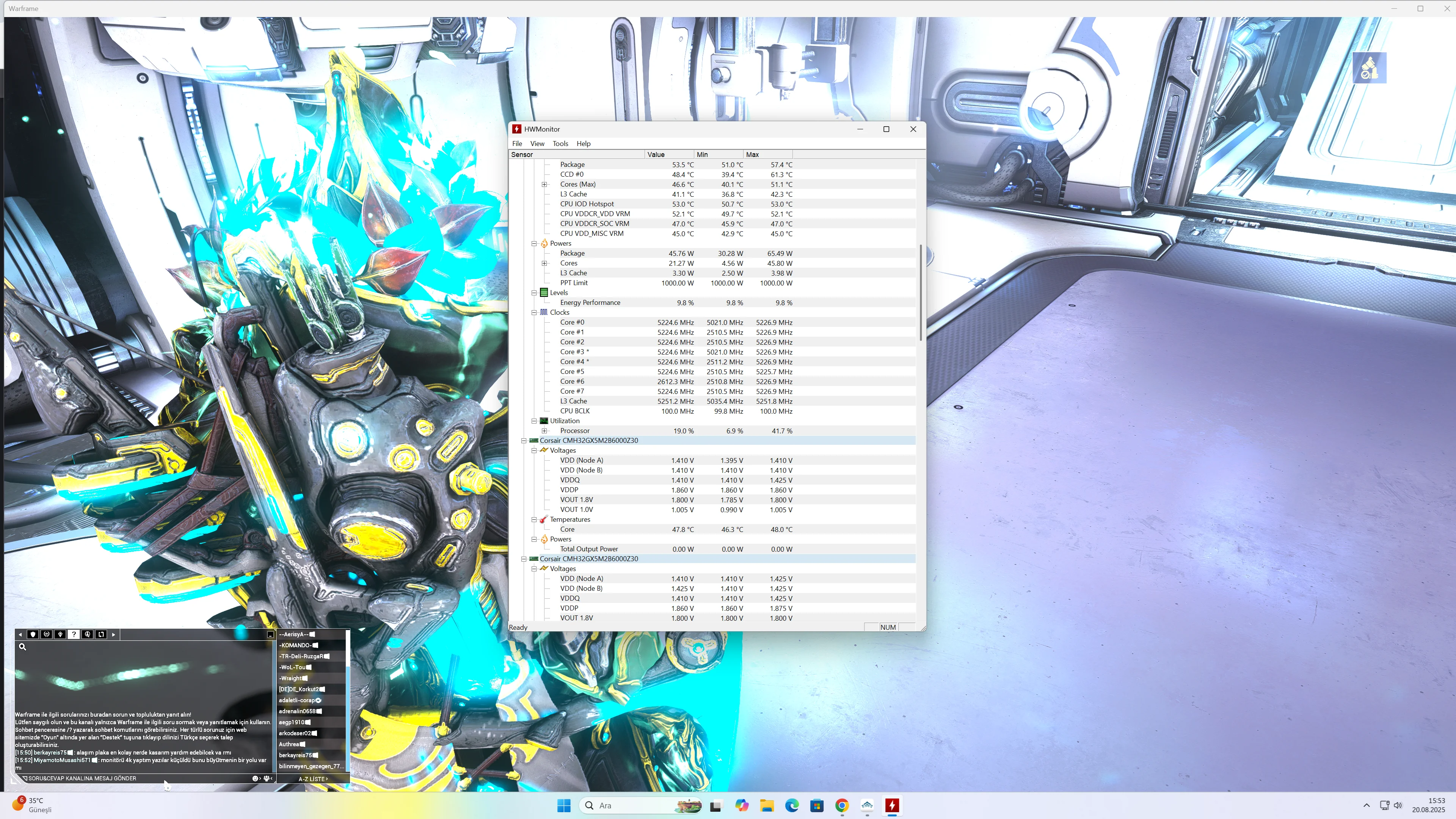Select the Q&A question mark chat tab

pos(74,634)
